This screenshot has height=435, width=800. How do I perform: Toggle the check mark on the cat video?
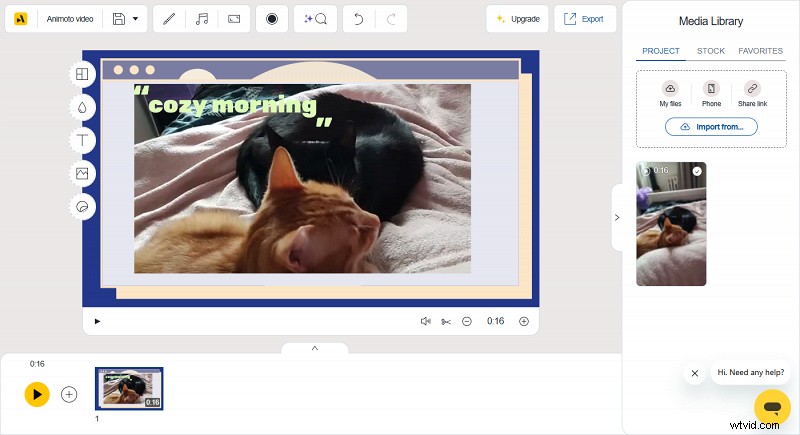pyautogui.click(x=697, y=171)
